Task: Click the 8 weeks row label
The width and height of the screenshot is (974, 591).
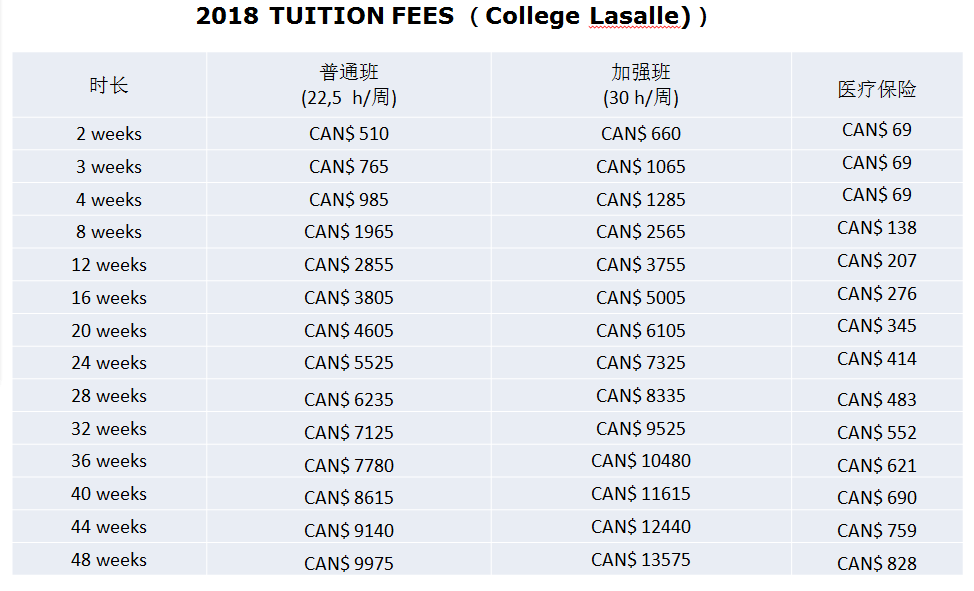Action: (x=109, y=232)
